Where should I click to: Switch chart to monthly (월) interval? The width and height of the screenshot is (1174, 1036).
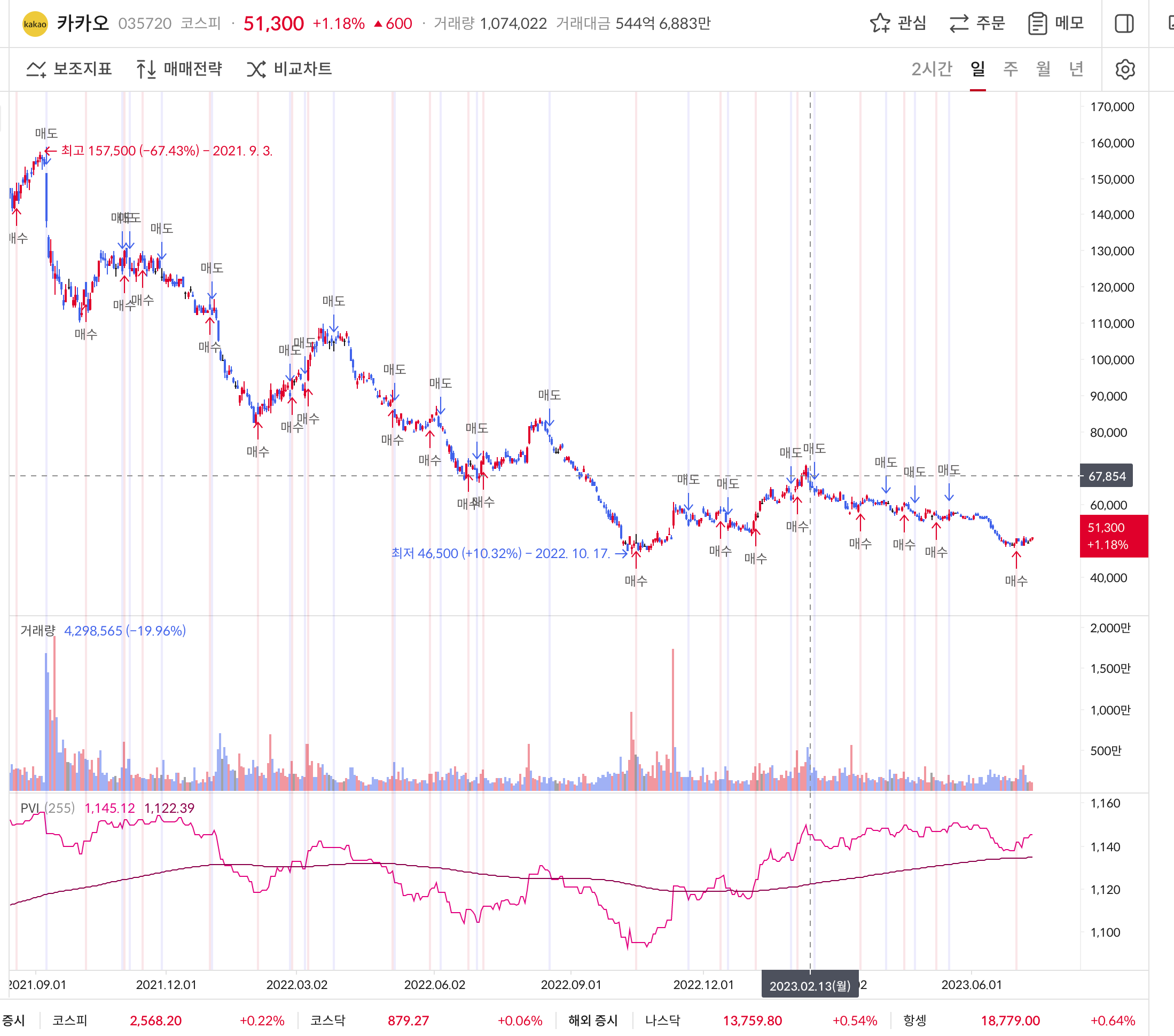tap(1043, 69)
